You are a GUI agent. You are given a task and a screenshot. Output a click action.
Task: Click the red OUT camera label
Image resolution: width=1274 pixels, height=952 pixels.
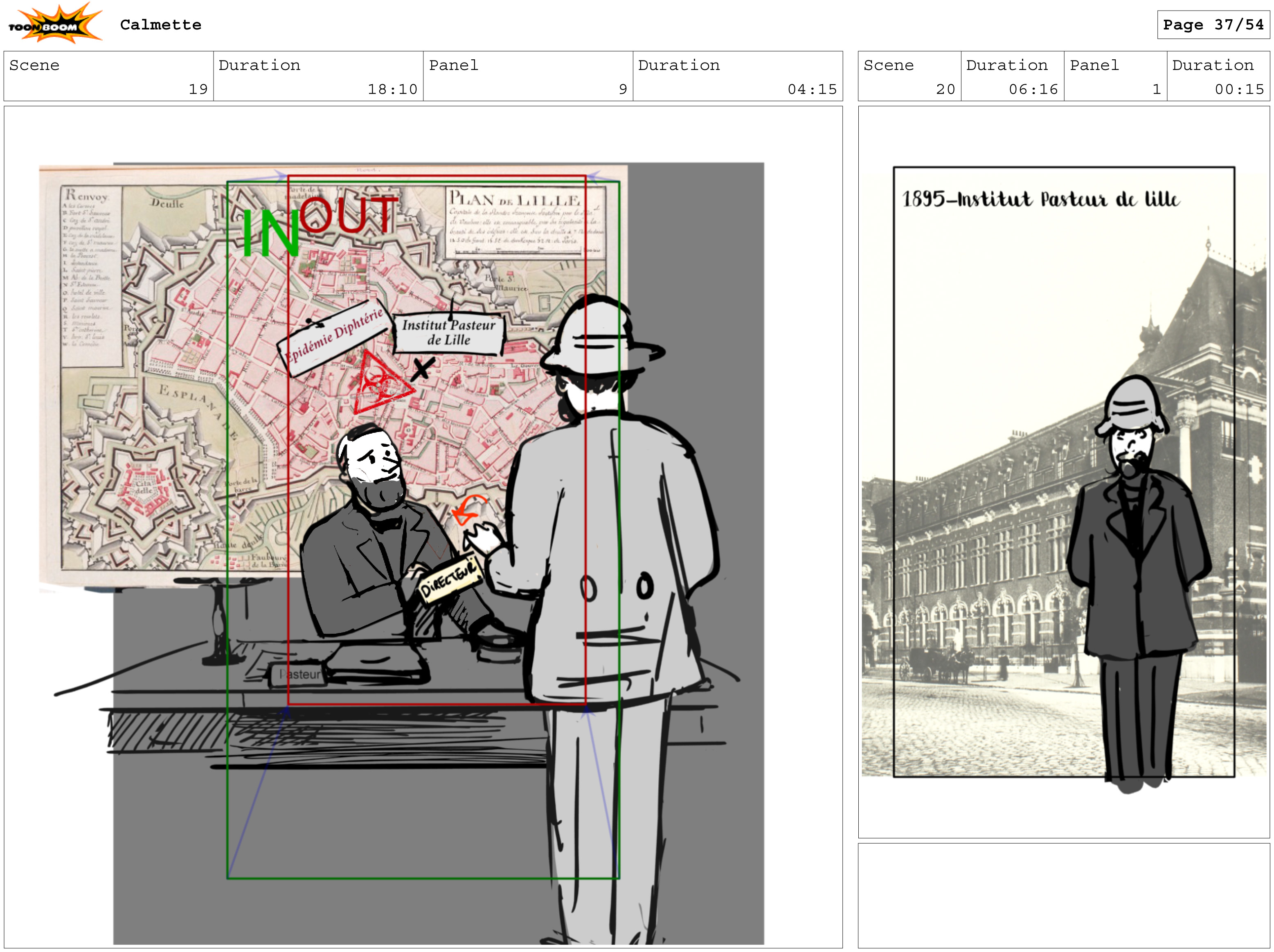click(x=349, y=214)
